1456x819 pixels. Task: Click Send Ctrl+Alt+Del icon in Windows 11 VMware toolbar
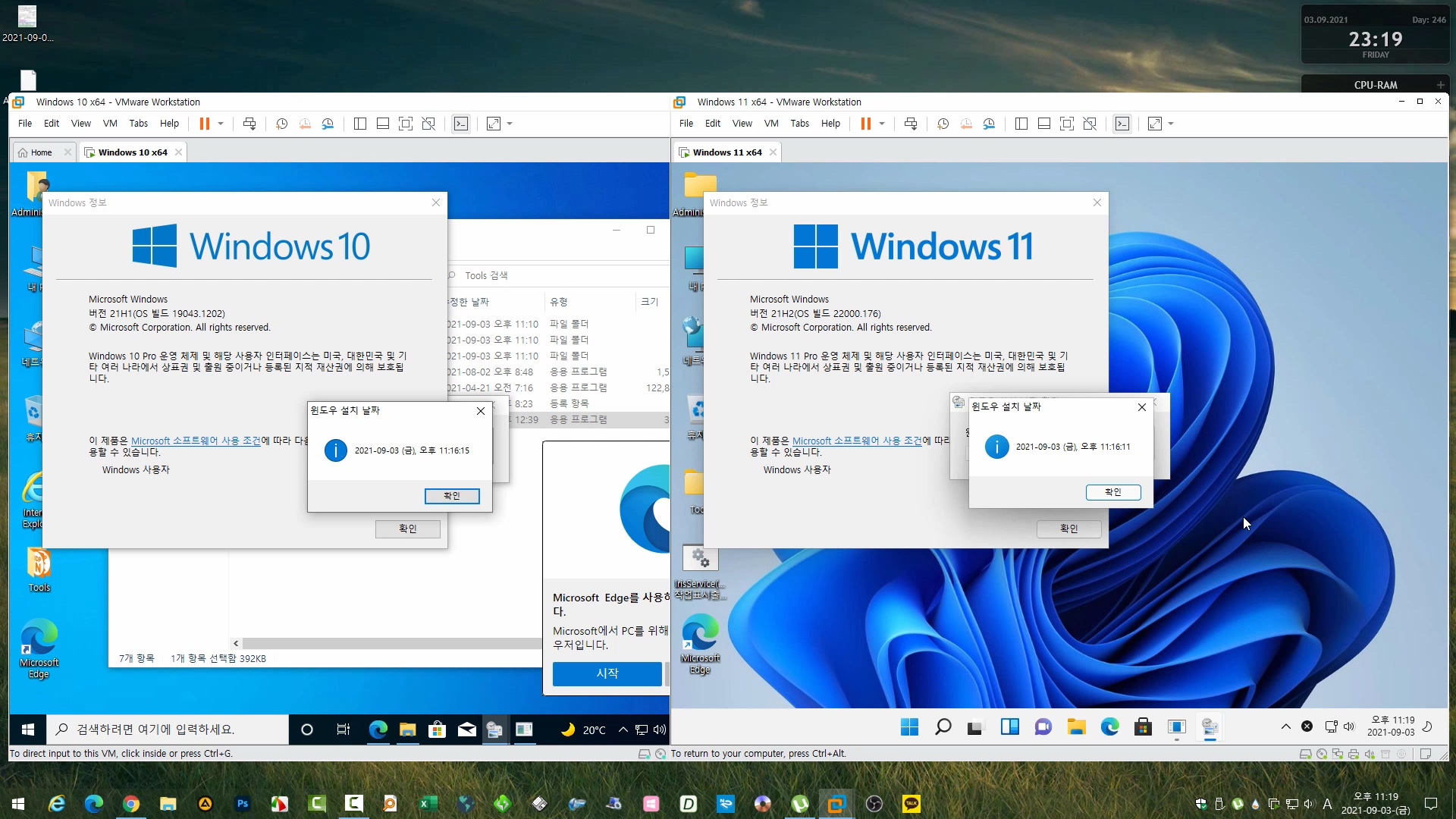(x=911, y=124)
